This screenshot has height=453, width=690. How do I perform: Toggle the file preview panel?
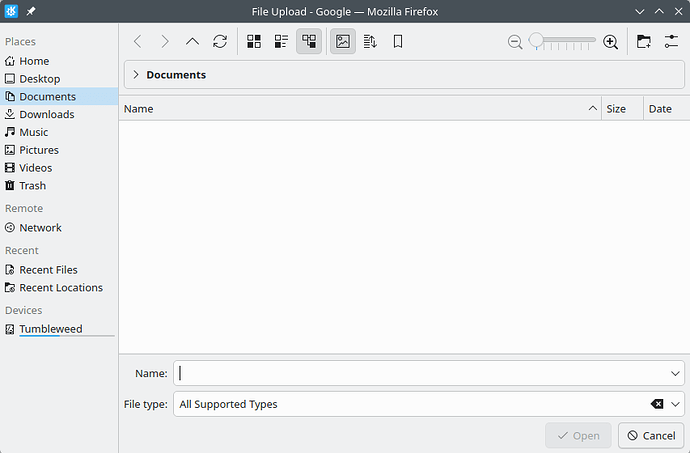pos(343,42)
